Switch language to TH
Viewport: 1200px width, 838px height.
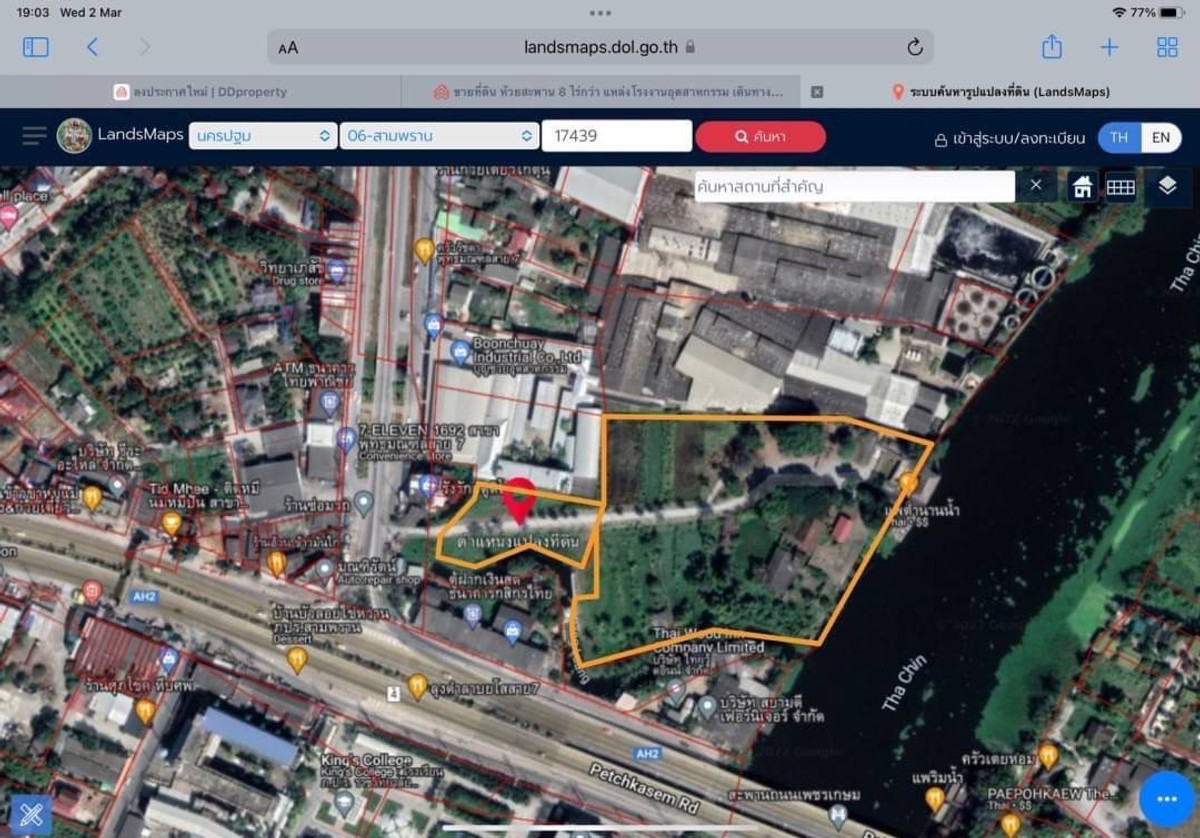(1119, 137)
